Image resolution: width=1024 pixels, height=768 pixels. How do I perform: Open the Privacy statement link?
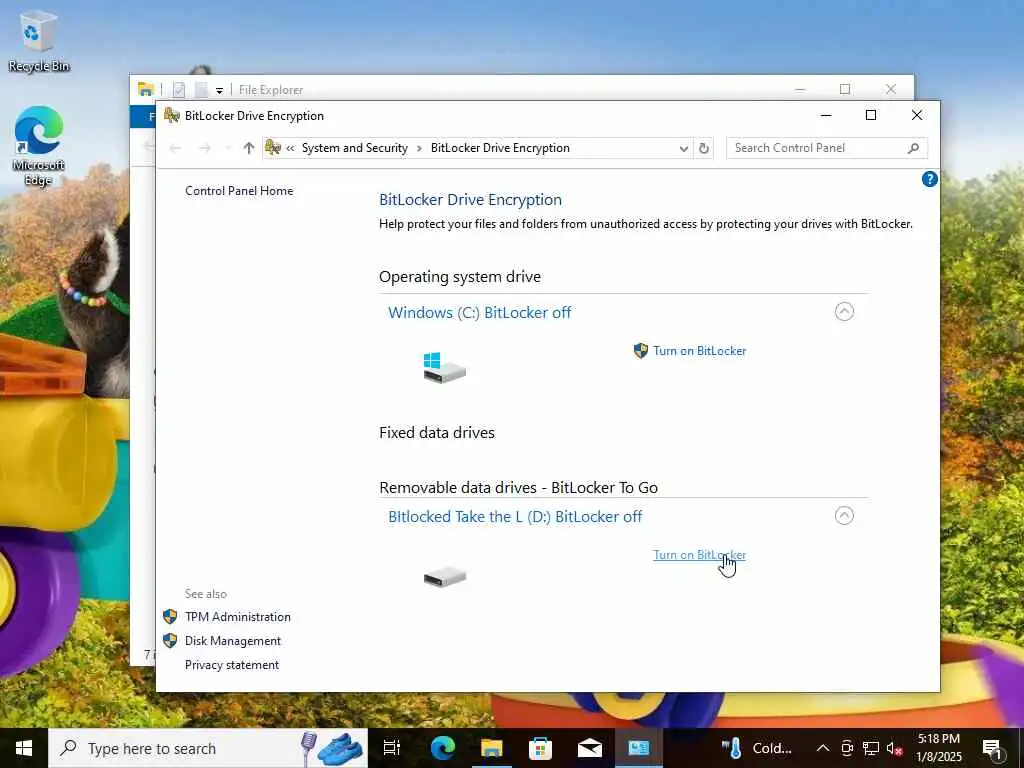232,665
